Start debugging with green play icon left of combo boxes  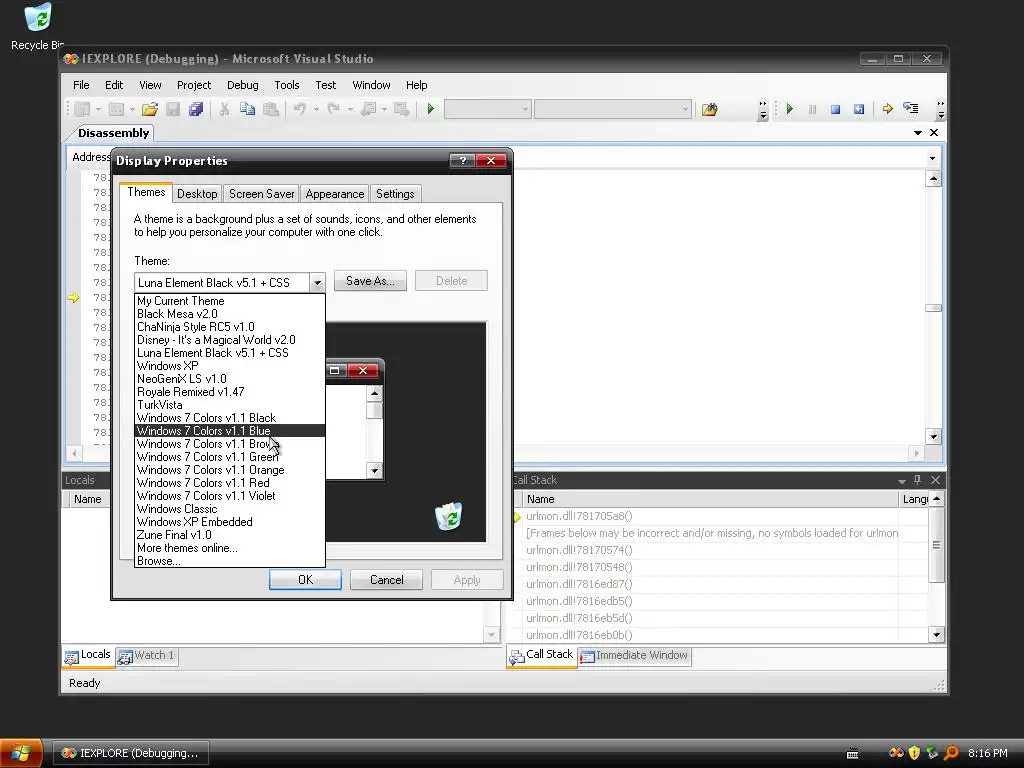(x=430, y=109)
